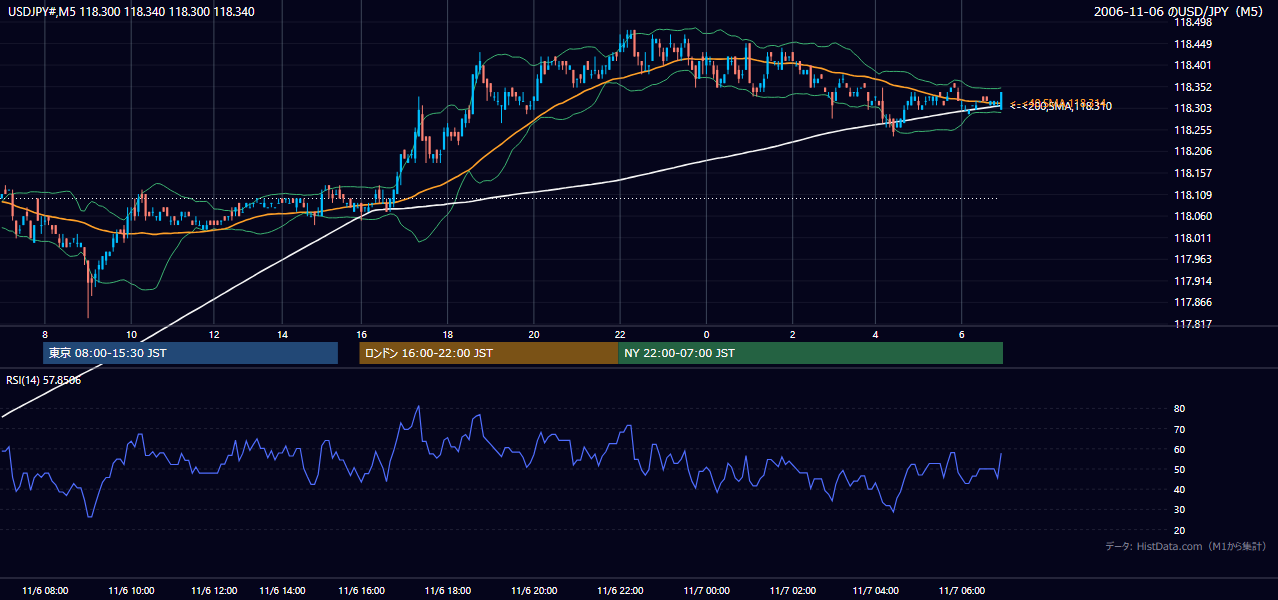Click the 11/6 08:00 date label

click(45, 591)
